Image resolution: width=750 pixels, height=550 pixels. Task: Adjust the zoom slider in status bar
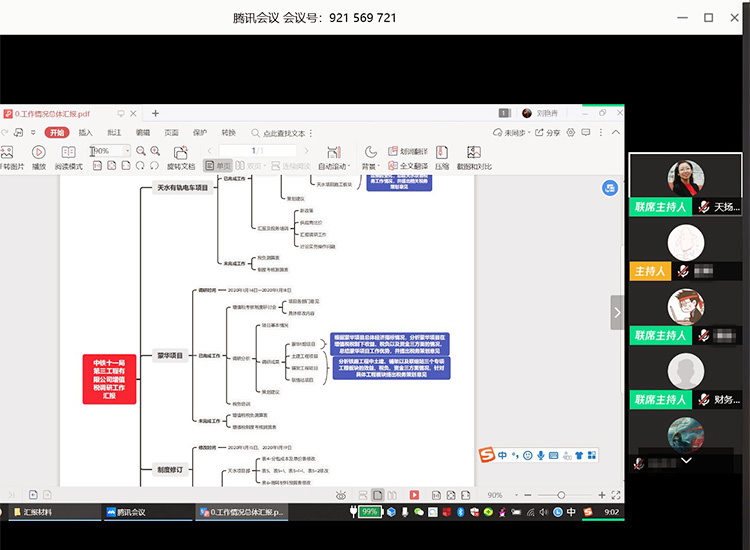[x=560, y=495]
